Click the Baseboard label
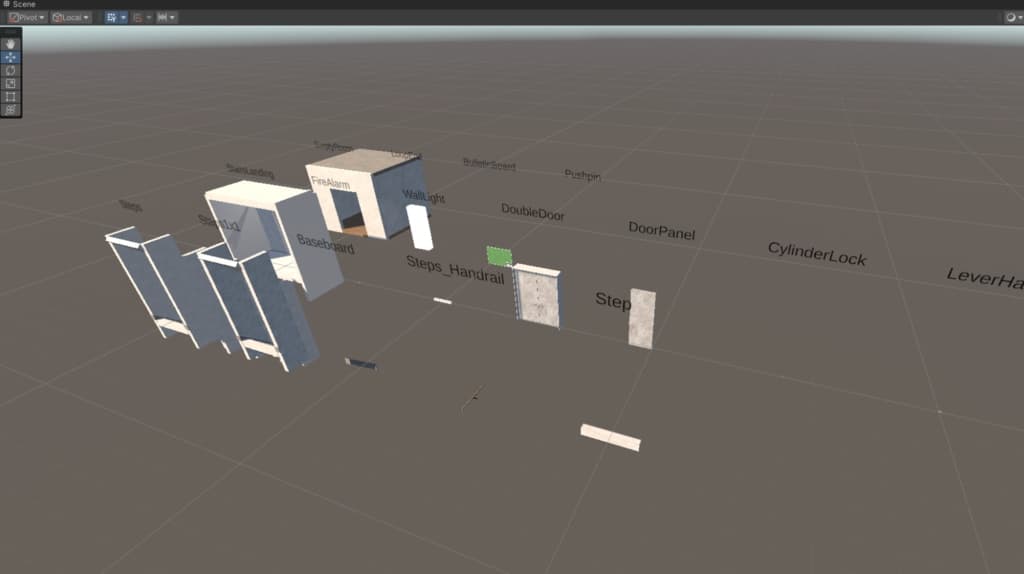 pyautogui.click(x=325, y=244)
